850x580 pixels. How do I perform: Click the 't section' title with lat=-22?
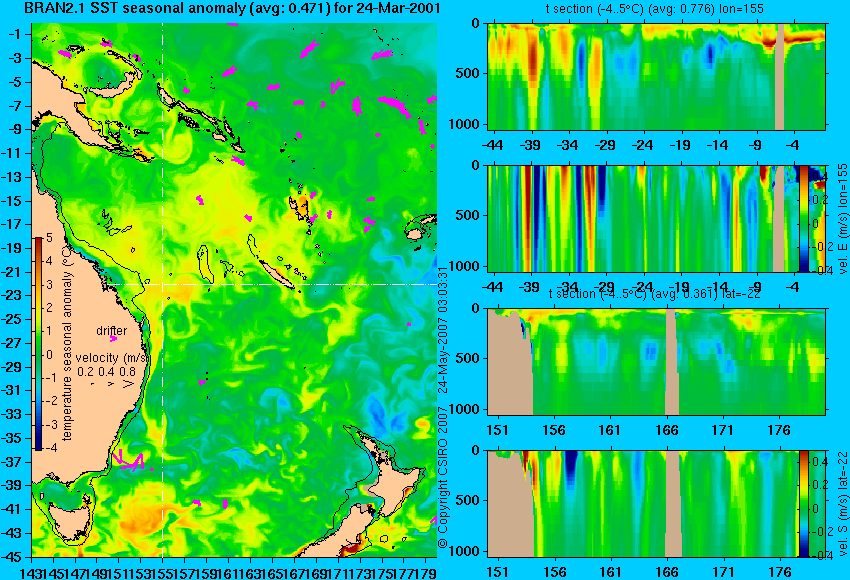click(654, 294)
